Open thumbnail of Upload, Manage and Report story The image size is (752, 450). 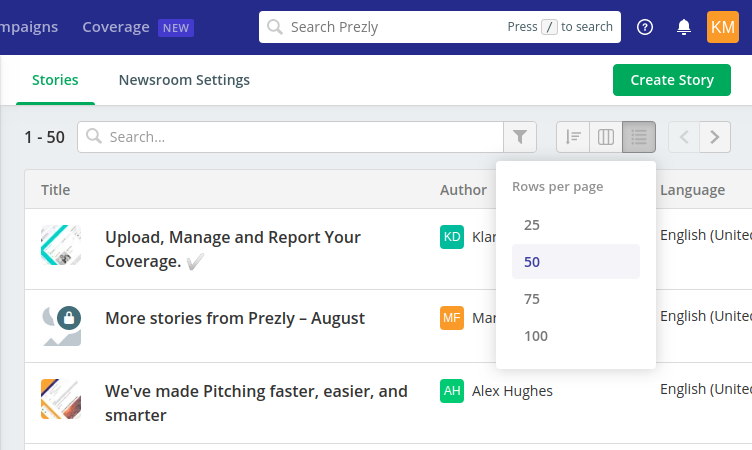(61, 245)
